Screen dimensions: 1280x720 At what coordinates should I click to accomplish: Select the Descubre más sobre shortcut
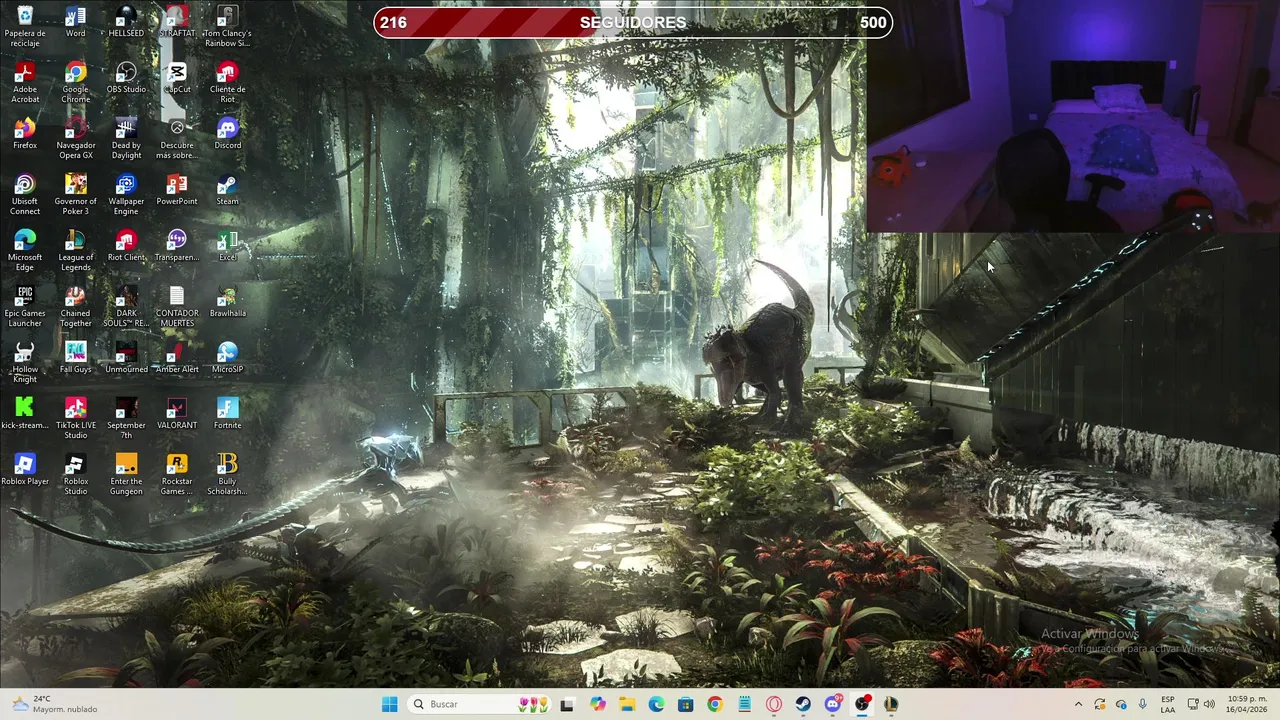(177, 138)
